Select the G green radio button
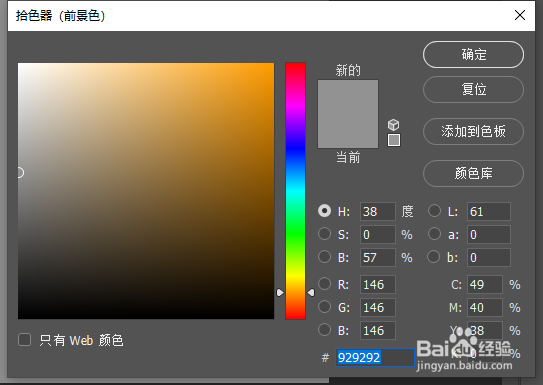 (x=324, y=306)
